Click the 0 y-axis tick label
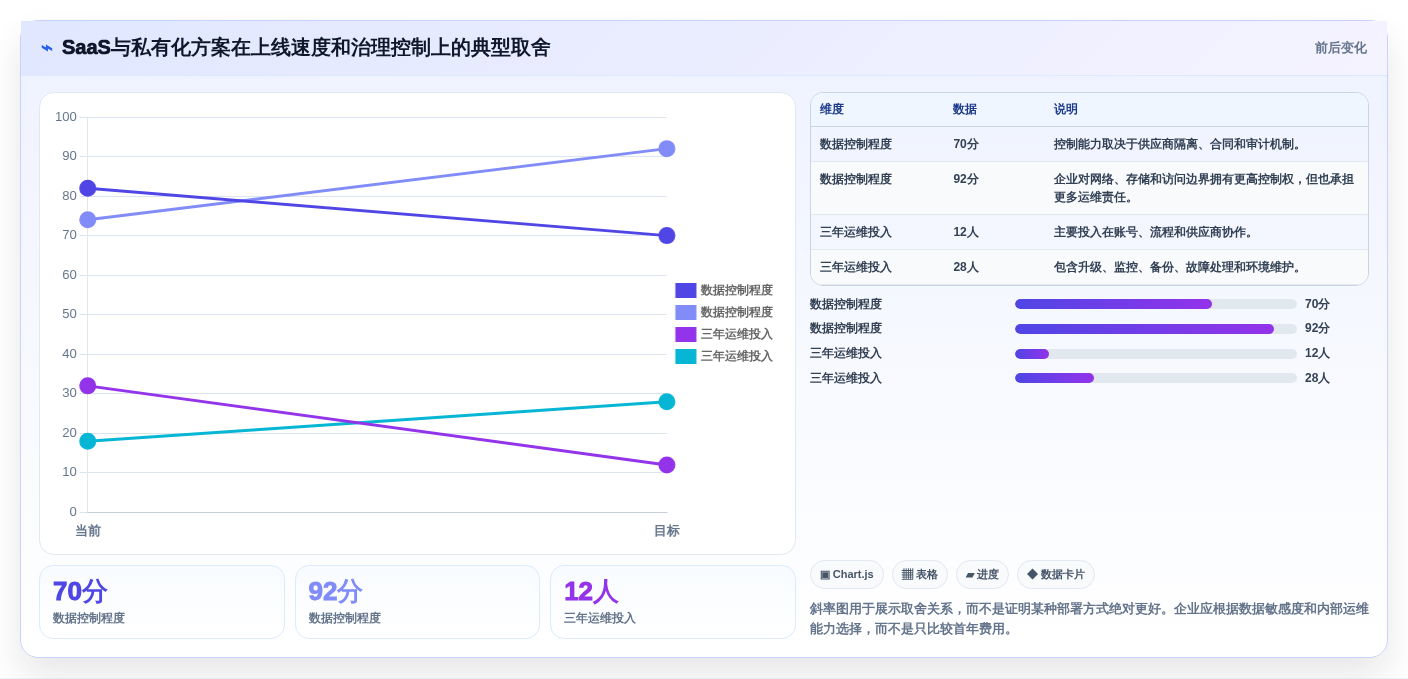This screenshot has width=1408, height=679. click(x=73, y=512)
